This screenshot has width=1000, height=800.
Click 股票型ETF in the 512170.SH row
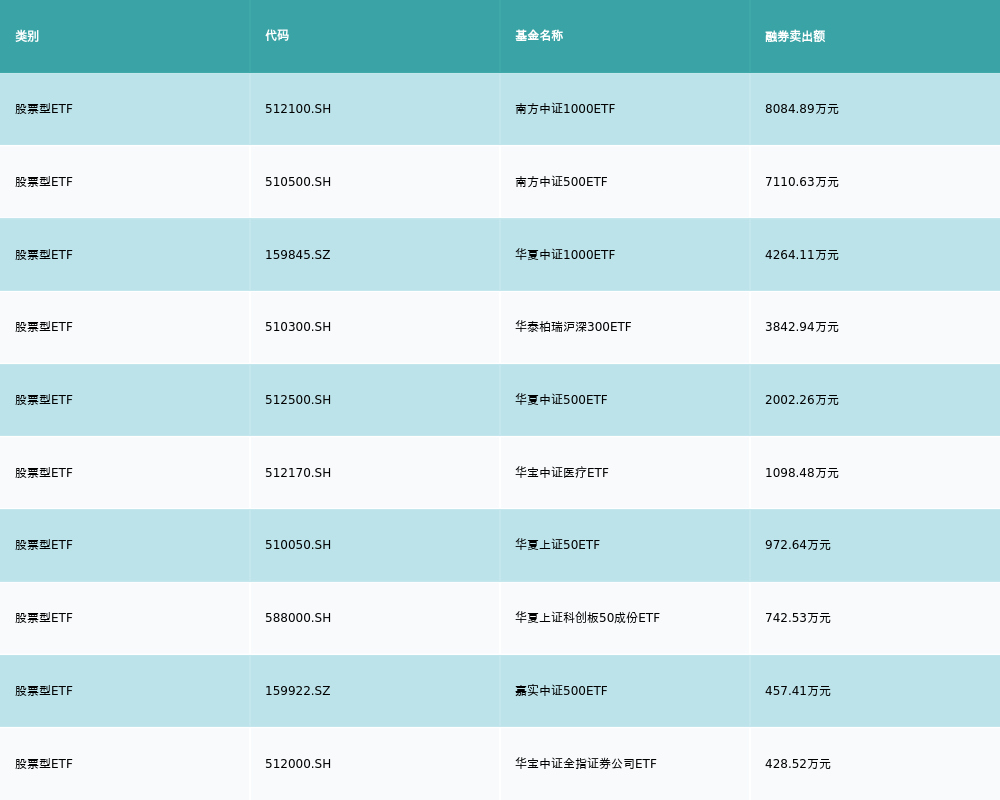44,473
